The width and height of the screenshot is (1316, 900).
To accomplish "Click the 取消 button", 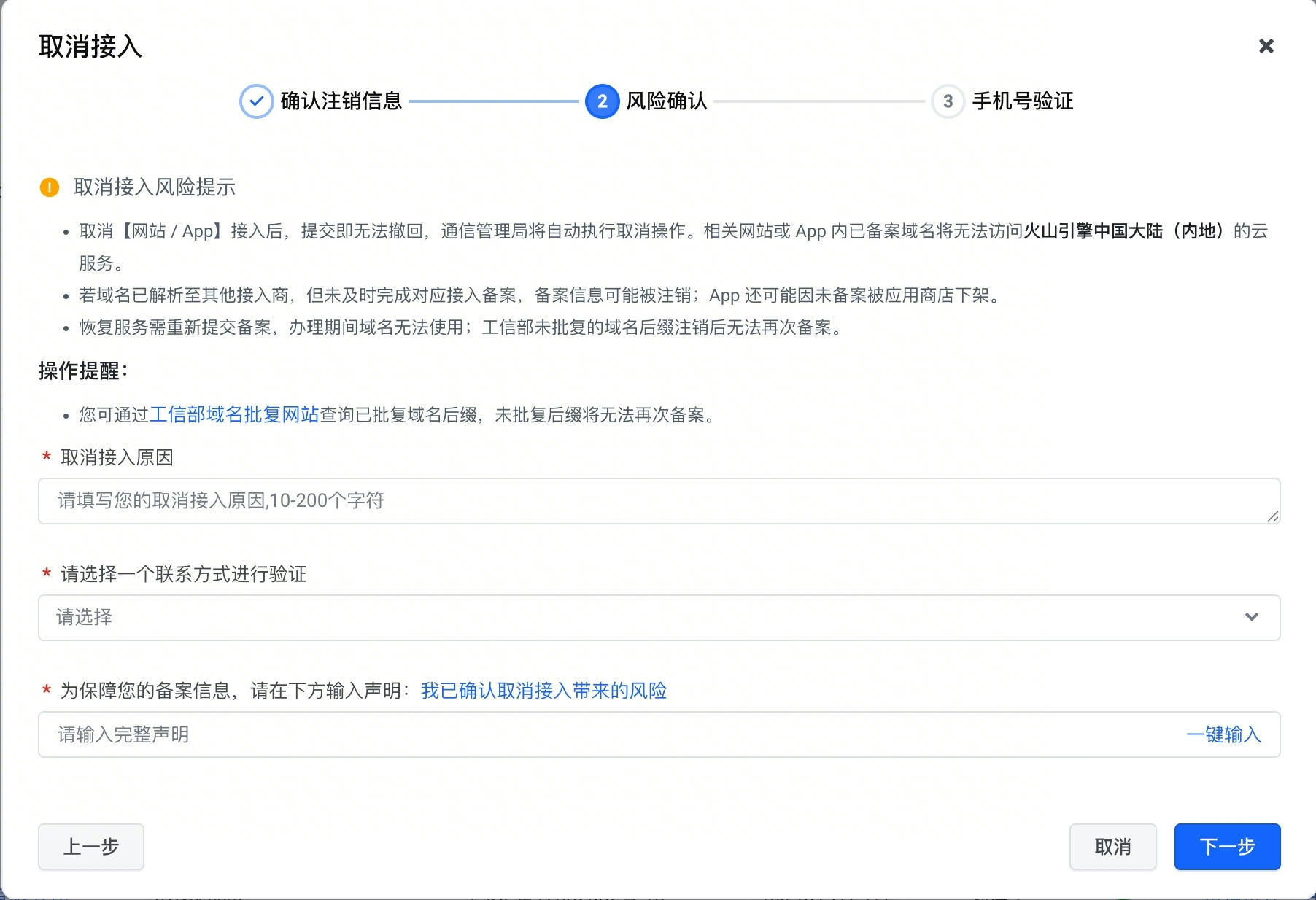I will pyautogui.click(x=1112, y=847).
